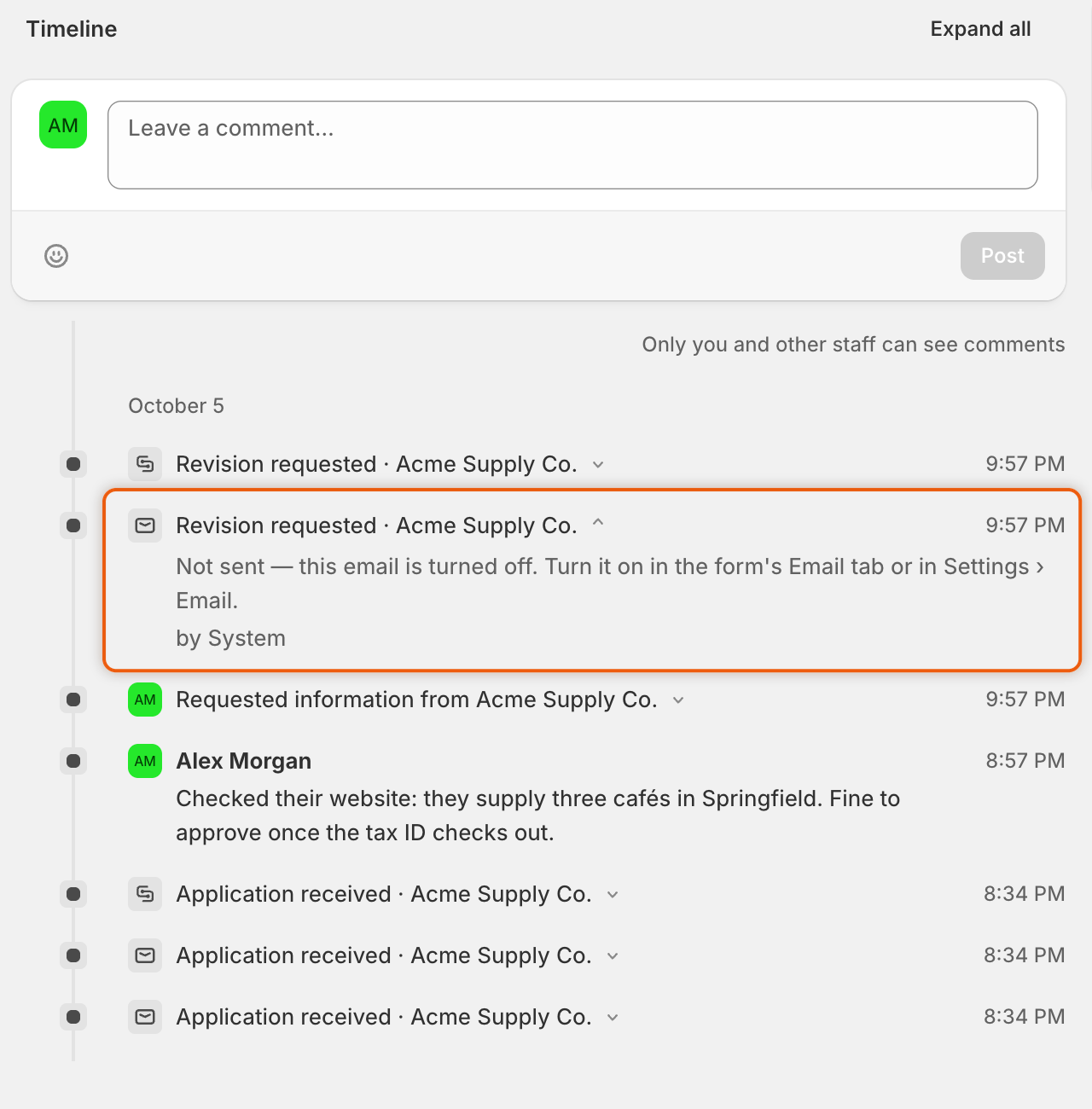Expand Requested information from Acme Supply chevron

pyautogui.click(x=678, y=700)
